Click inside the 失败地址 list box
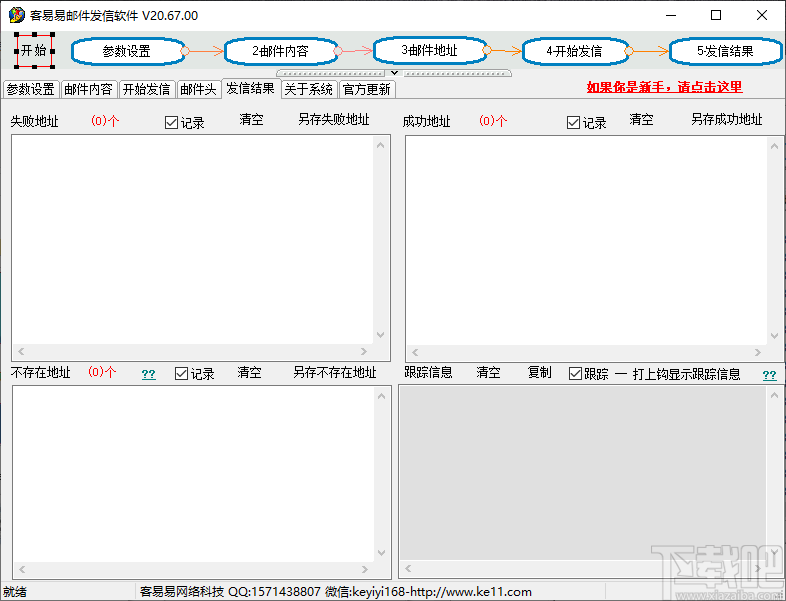The image size is (786, 601). (x=193, y=240)
